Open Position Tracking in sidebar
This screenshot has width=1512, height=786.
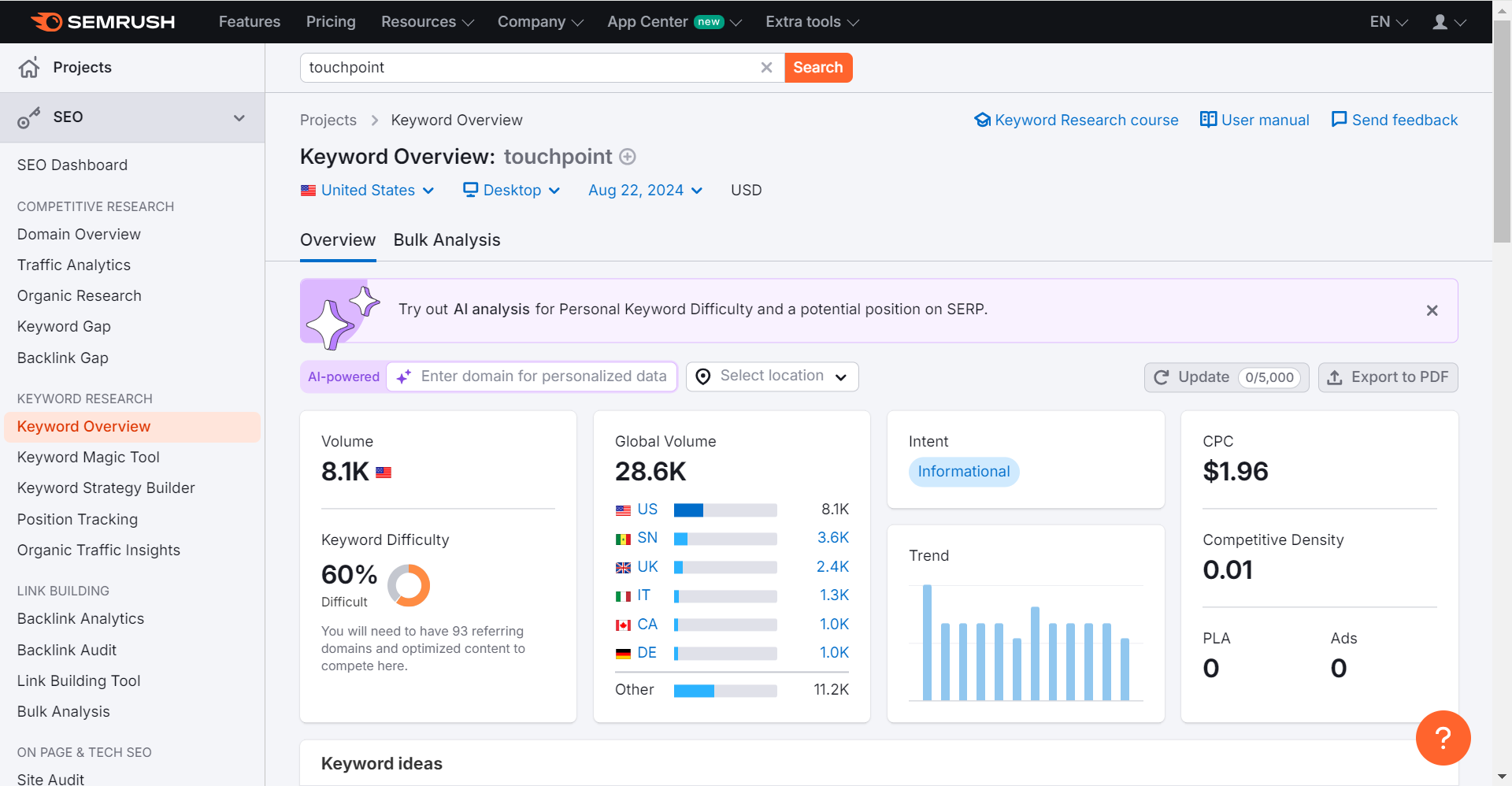click(x=77, y=520)
